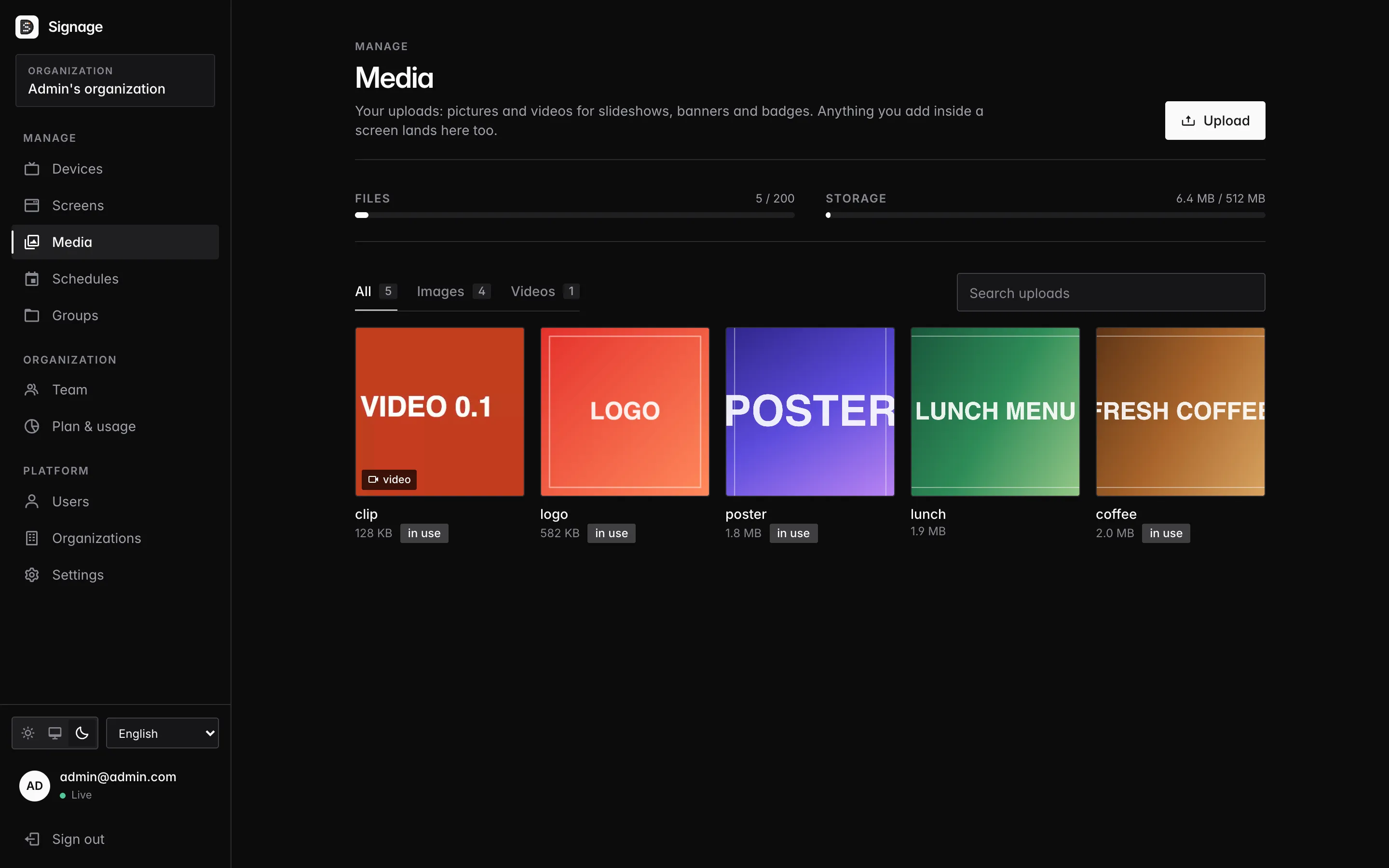The height and width of the screenshot is (868, 1389).
Task: Open Schedules via its calendar icon
Action: [32, 279]
